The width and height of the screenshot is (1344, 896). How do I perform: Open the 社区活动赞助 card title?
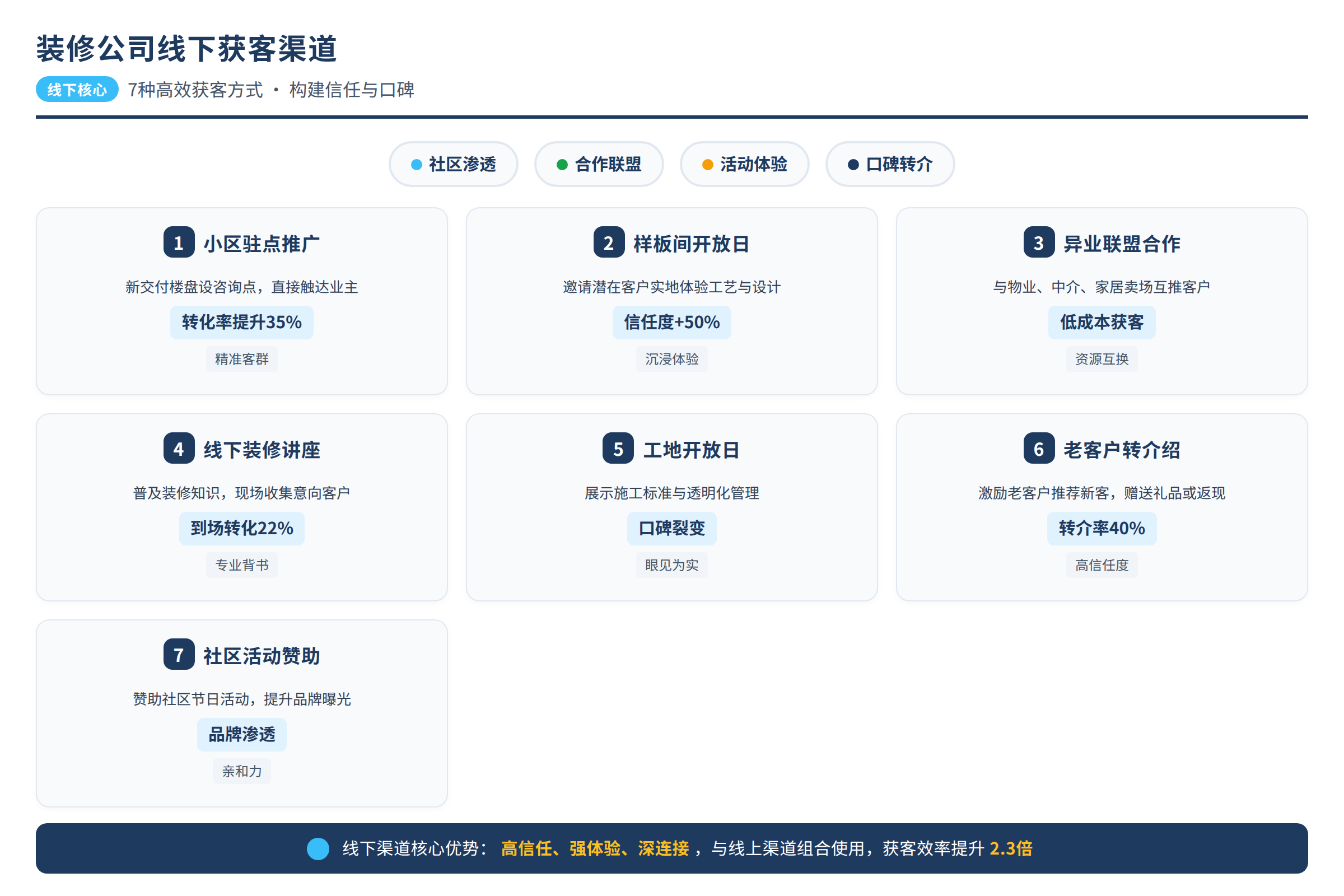(262, 656)
